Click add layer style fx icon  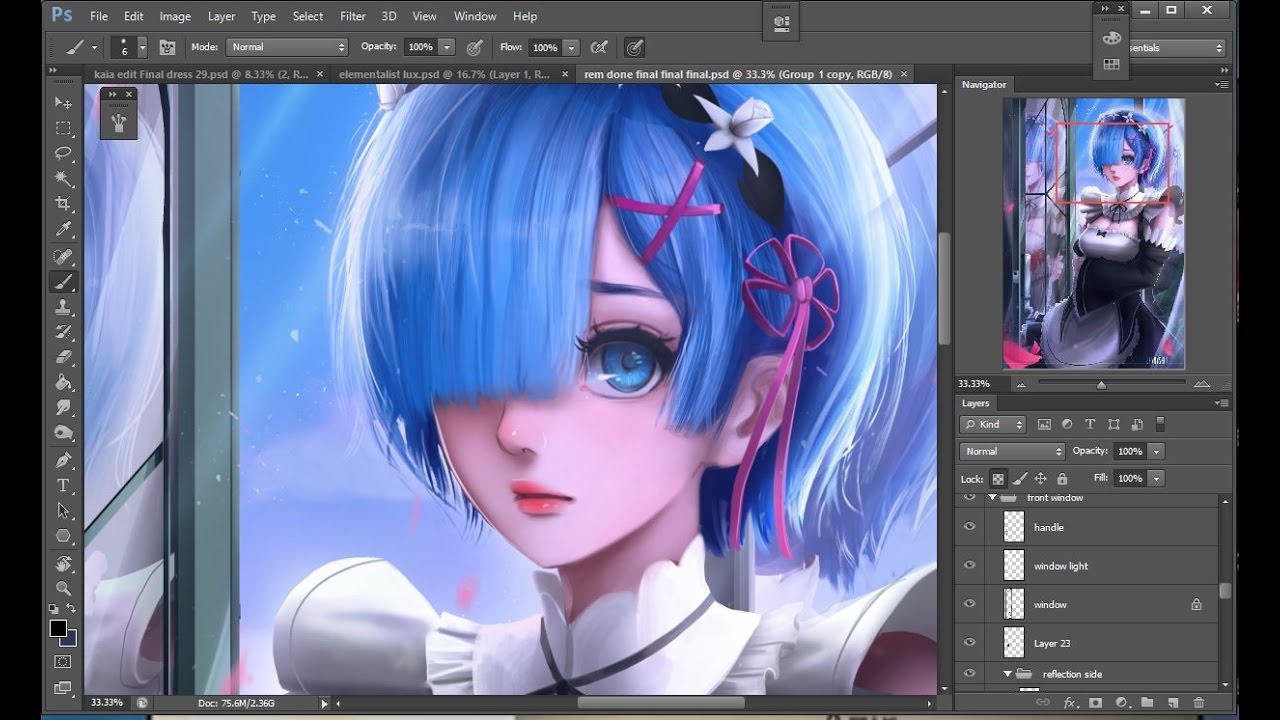pos(1069,703)
